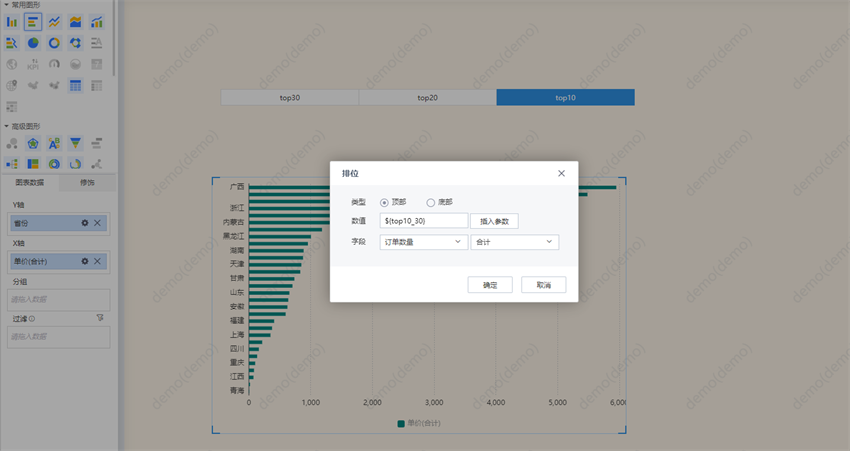
Task: Select the horizontal bar chart icon
Action: (x=33, y=22)
